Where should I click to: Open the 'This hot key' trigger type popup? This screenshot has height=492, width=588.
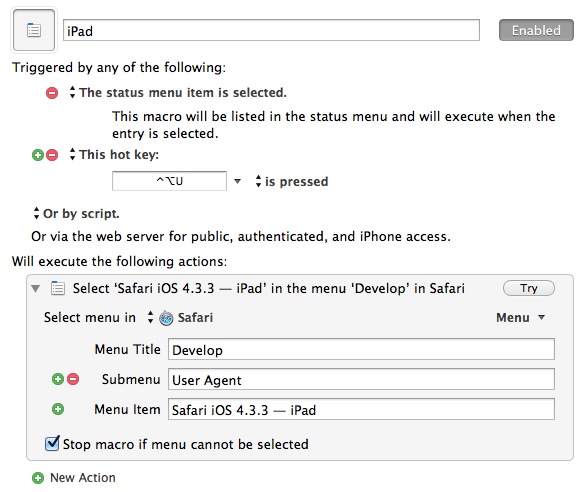click(x=114, y=154)
